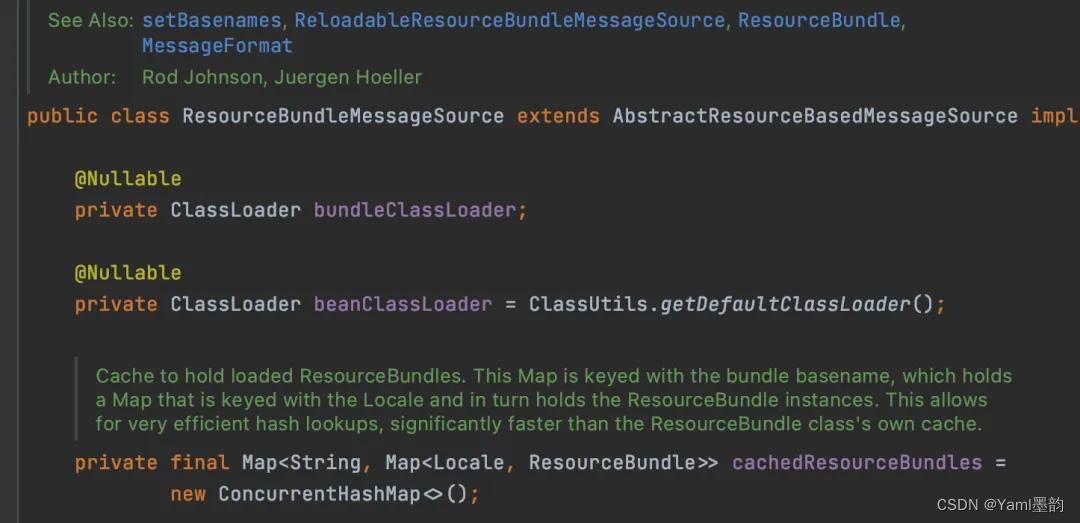This screenshot has height=523, width=1080.
Task: Click the 'final' keyword in cache declaration
Action: pos(199,462)
